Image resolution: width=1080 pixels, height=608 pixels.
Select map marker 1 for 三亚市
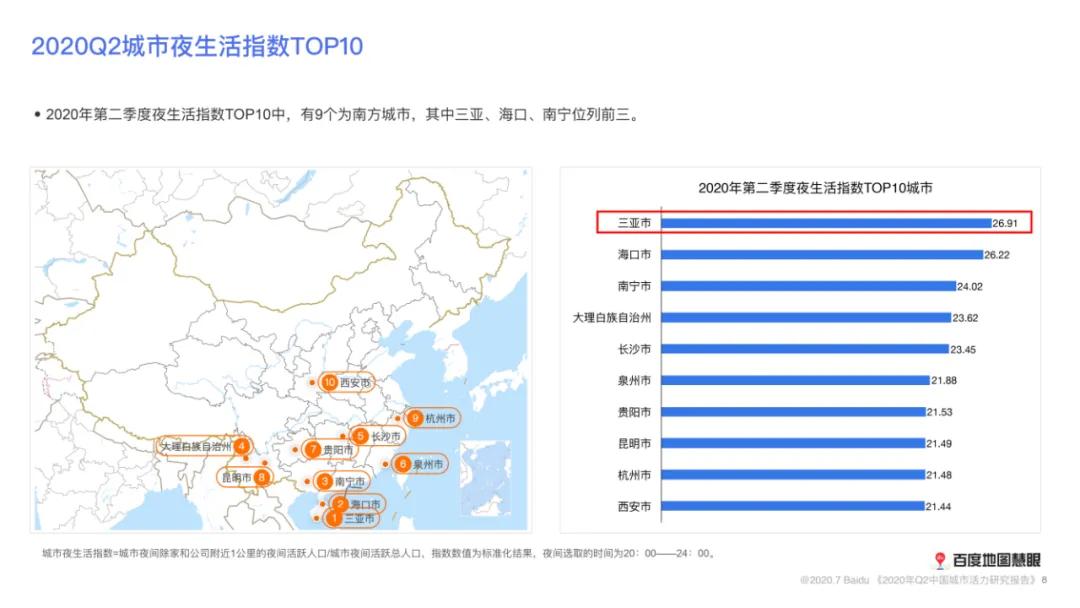335,517
